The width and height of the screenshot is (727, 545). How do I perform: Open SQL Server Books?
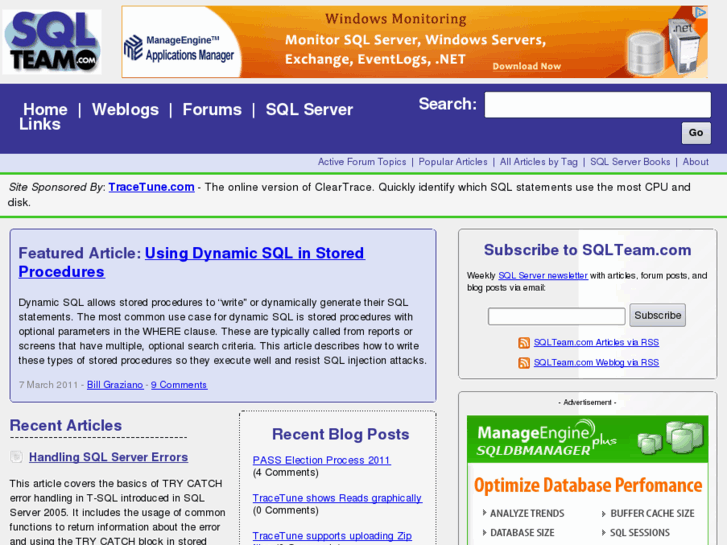point(630,162)
